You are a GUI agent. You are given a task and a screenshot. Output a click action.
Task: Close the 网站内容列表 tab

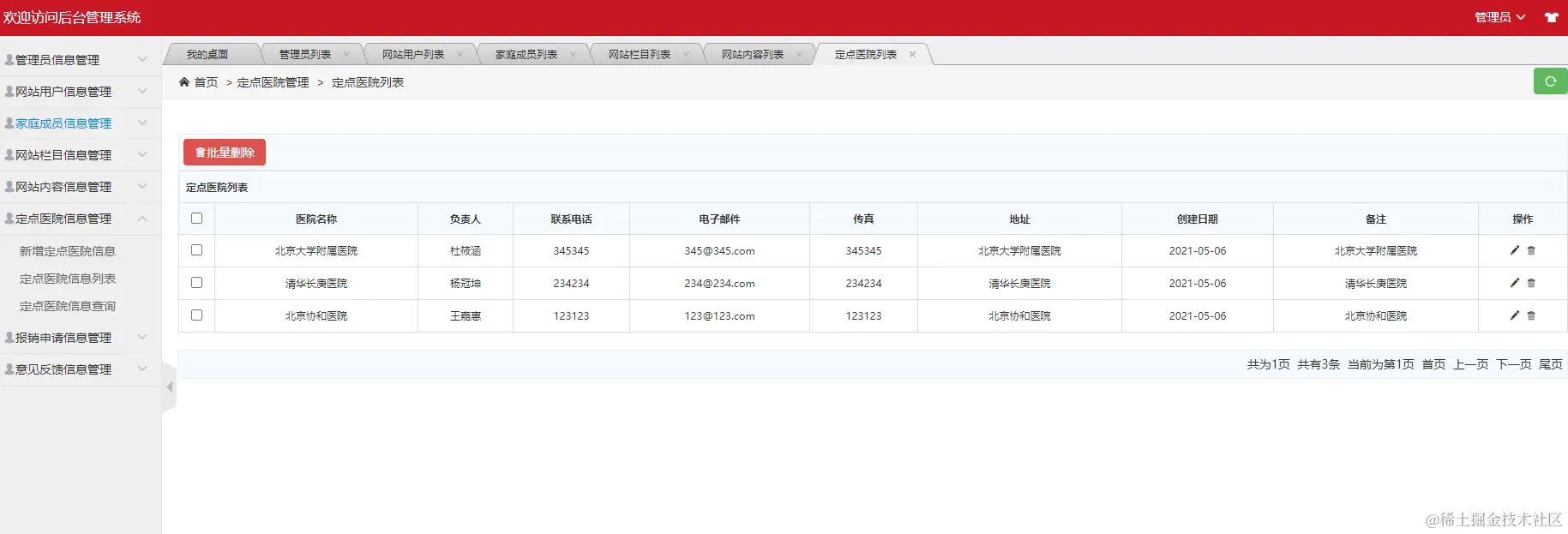pos(799,54)
